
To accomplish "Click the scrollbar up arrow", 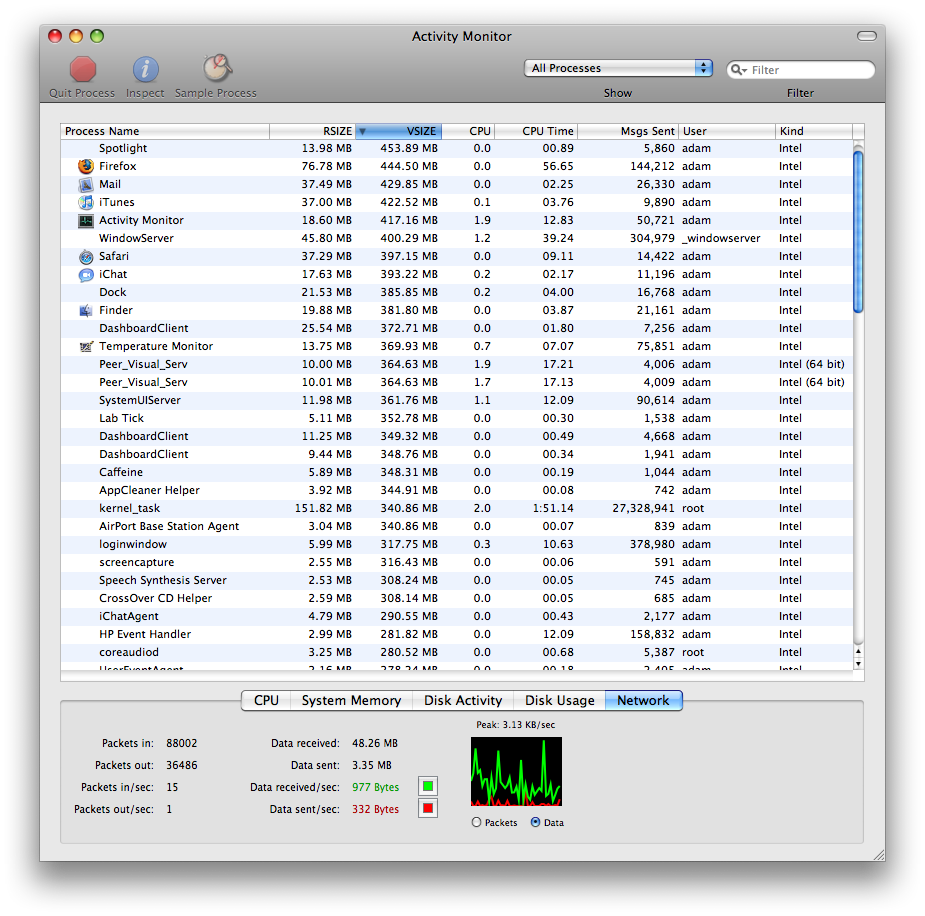I will tap(858, 652).
